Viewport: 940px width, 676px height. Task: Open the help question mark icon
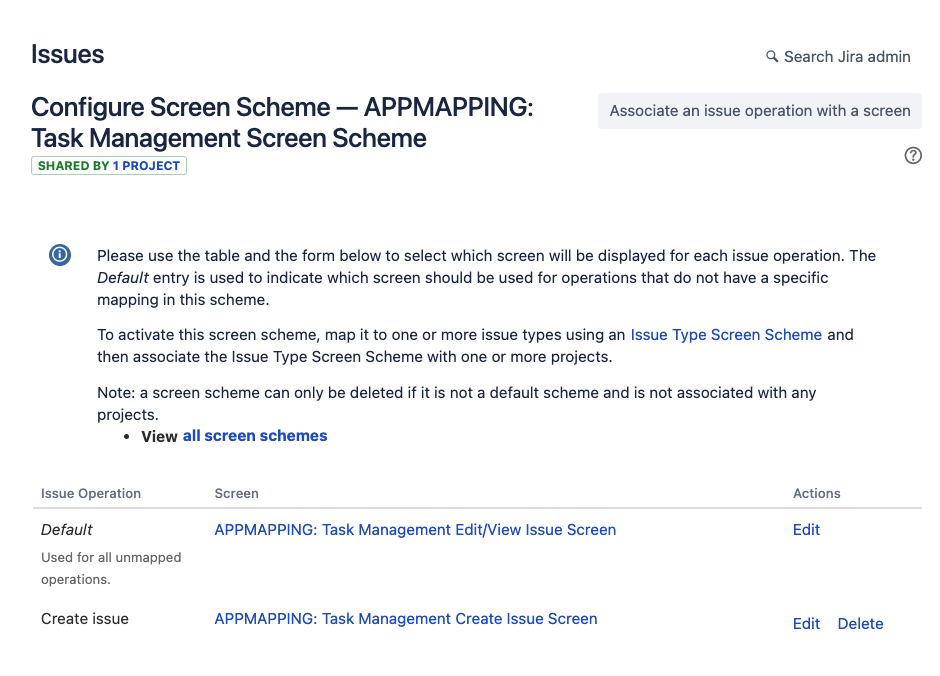coord(912,155)
